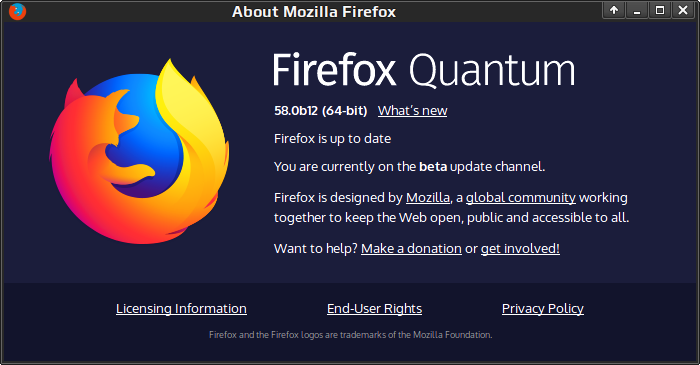This screenshot has width=700, height=365.
Task: Click the bold beta channel word
Action: coord(433,167)
